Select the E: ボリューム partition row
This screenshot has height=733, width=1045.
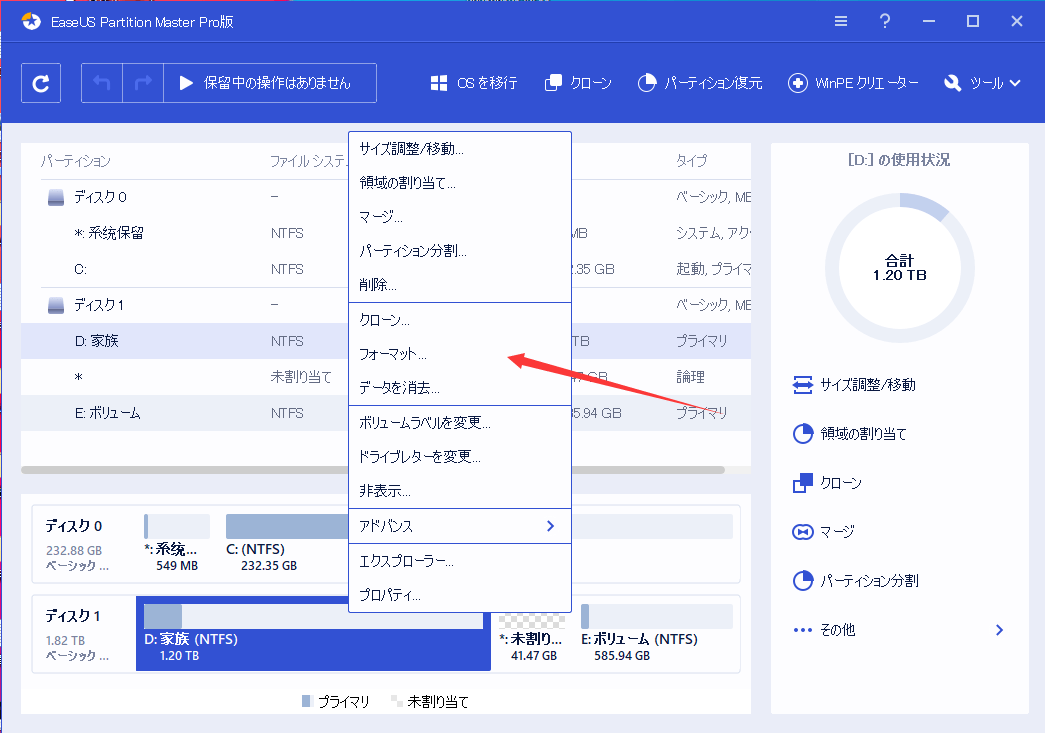386,413
